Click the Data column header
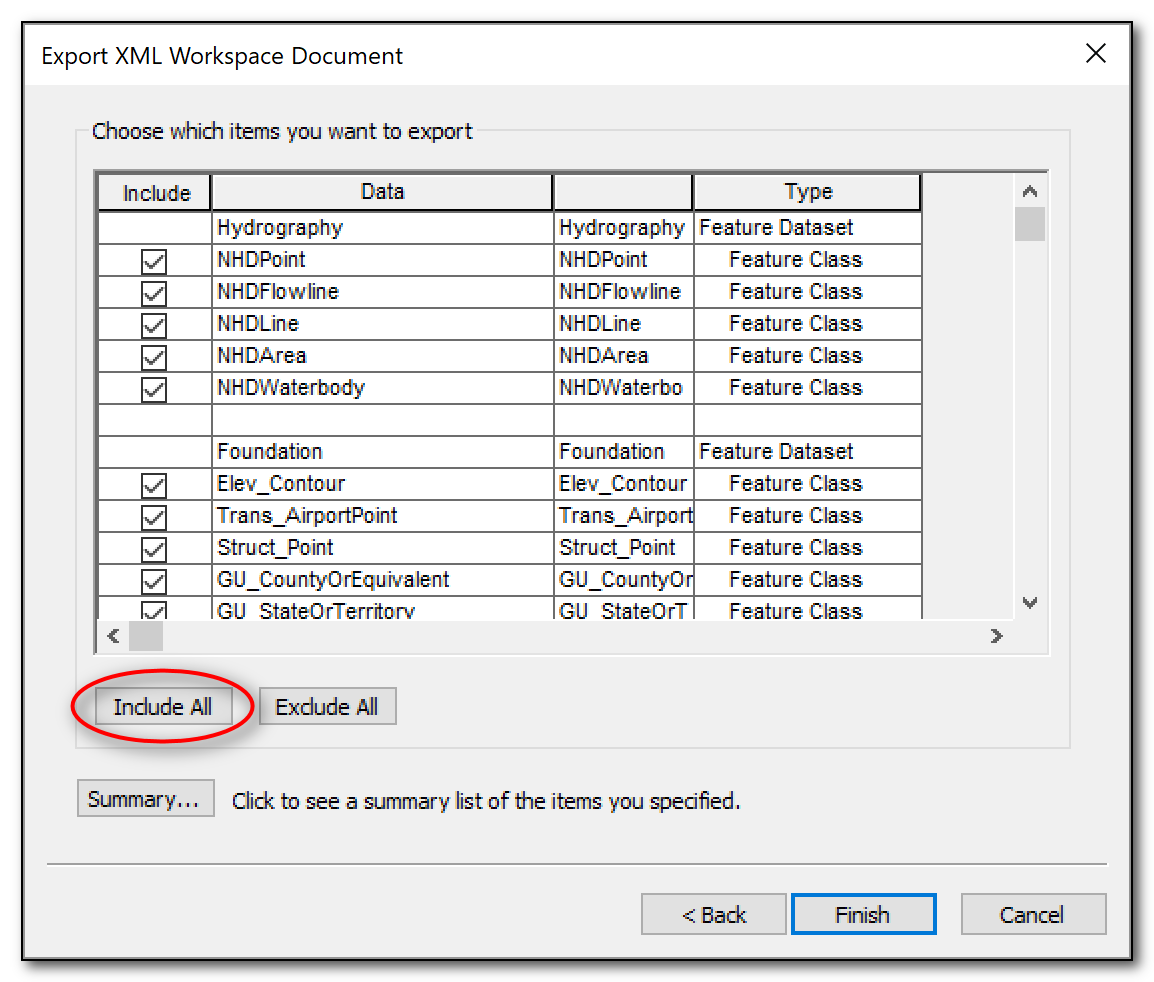 coord(382,191)
